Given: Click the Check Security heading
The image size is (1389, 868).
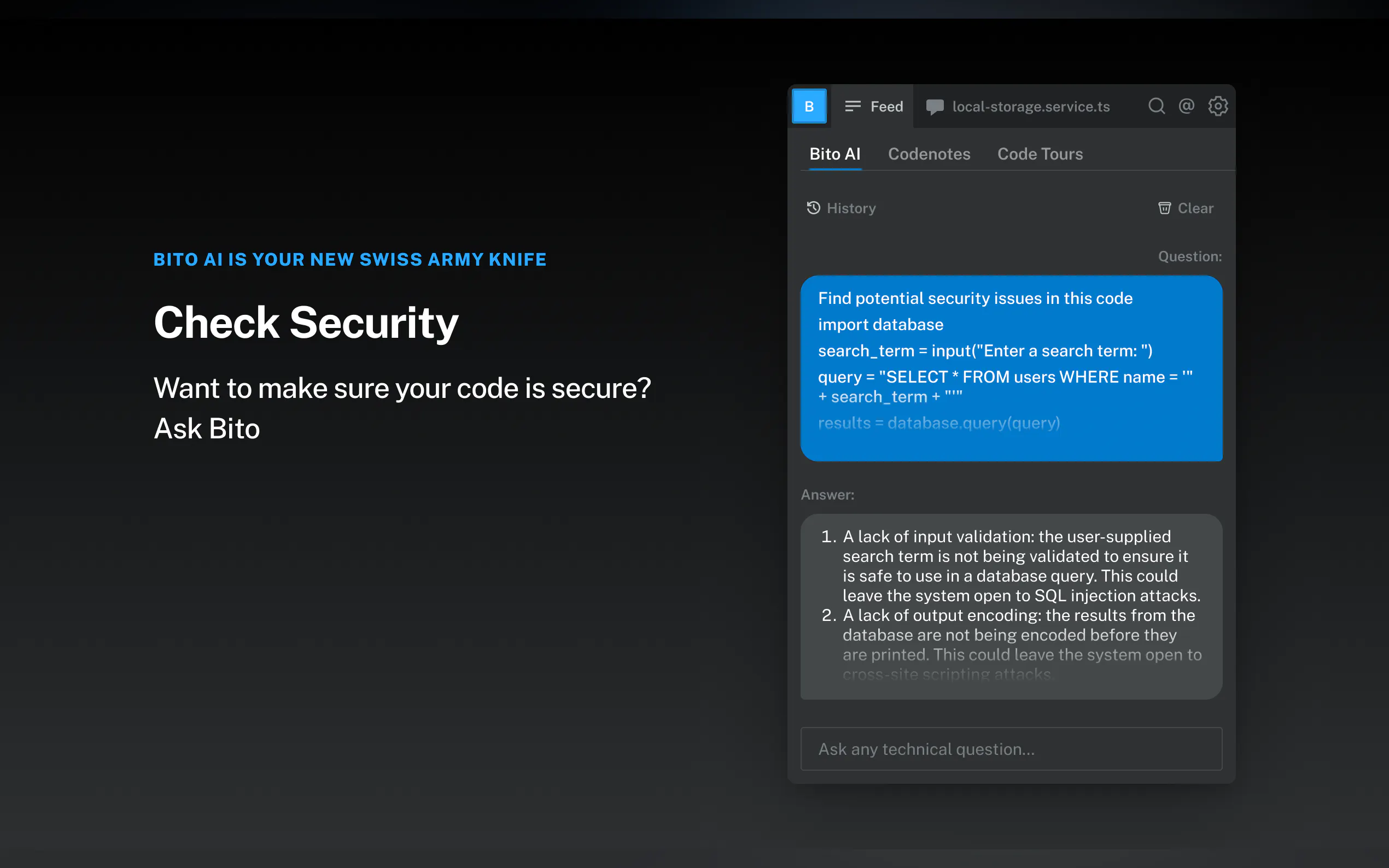Looking at the screenshot, I should pos(306,322).
